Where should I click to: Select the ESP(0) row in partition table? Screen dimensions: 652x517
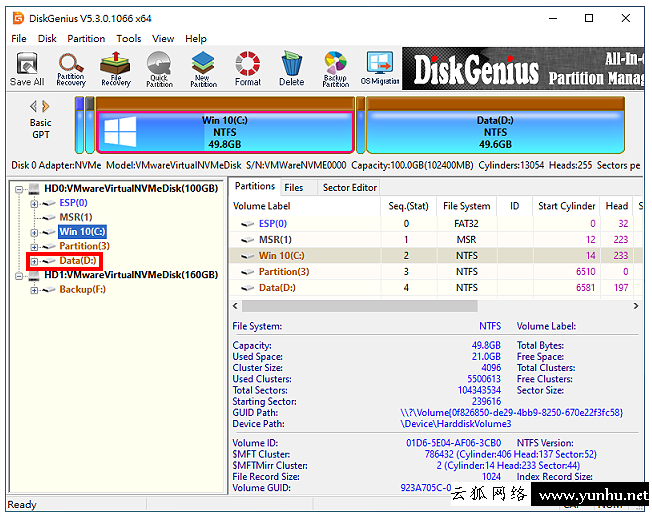(x=436, y=224)
